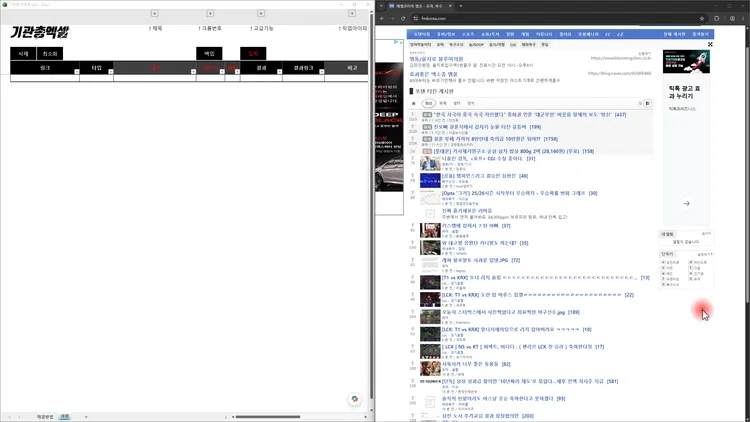Select the circled 최신 sort option
Viewport: 750px width, 422px height.
pyautogui.click(x=429, y=103)
